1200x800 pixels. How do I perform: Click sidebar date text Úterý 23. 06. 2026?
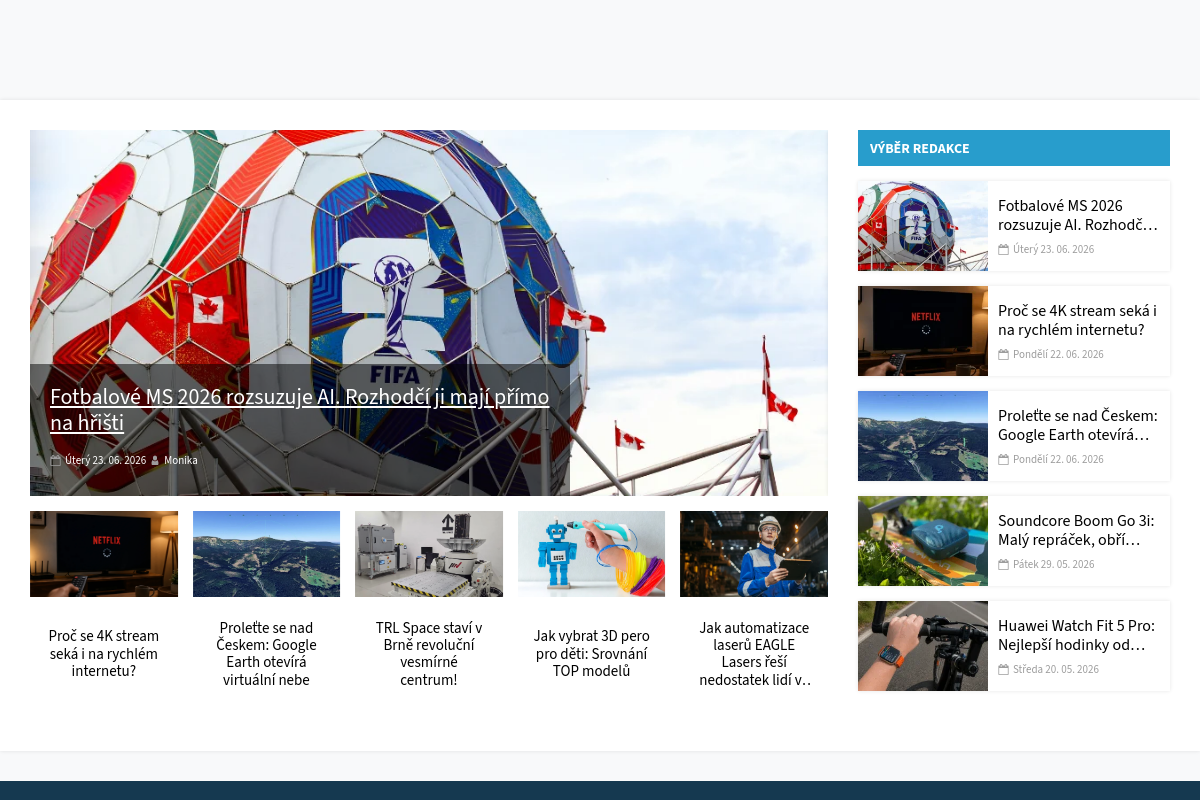pos(1053,250)
